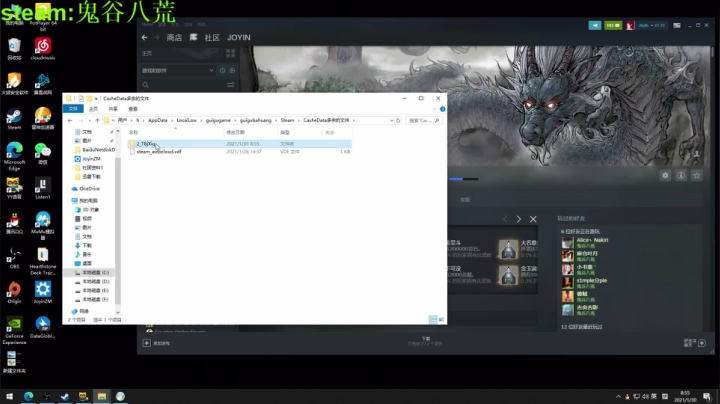This screenshot has width=720, height=404.
Task: Toggle the grid view icon beside Steam 主页
Action: (231, 53)
